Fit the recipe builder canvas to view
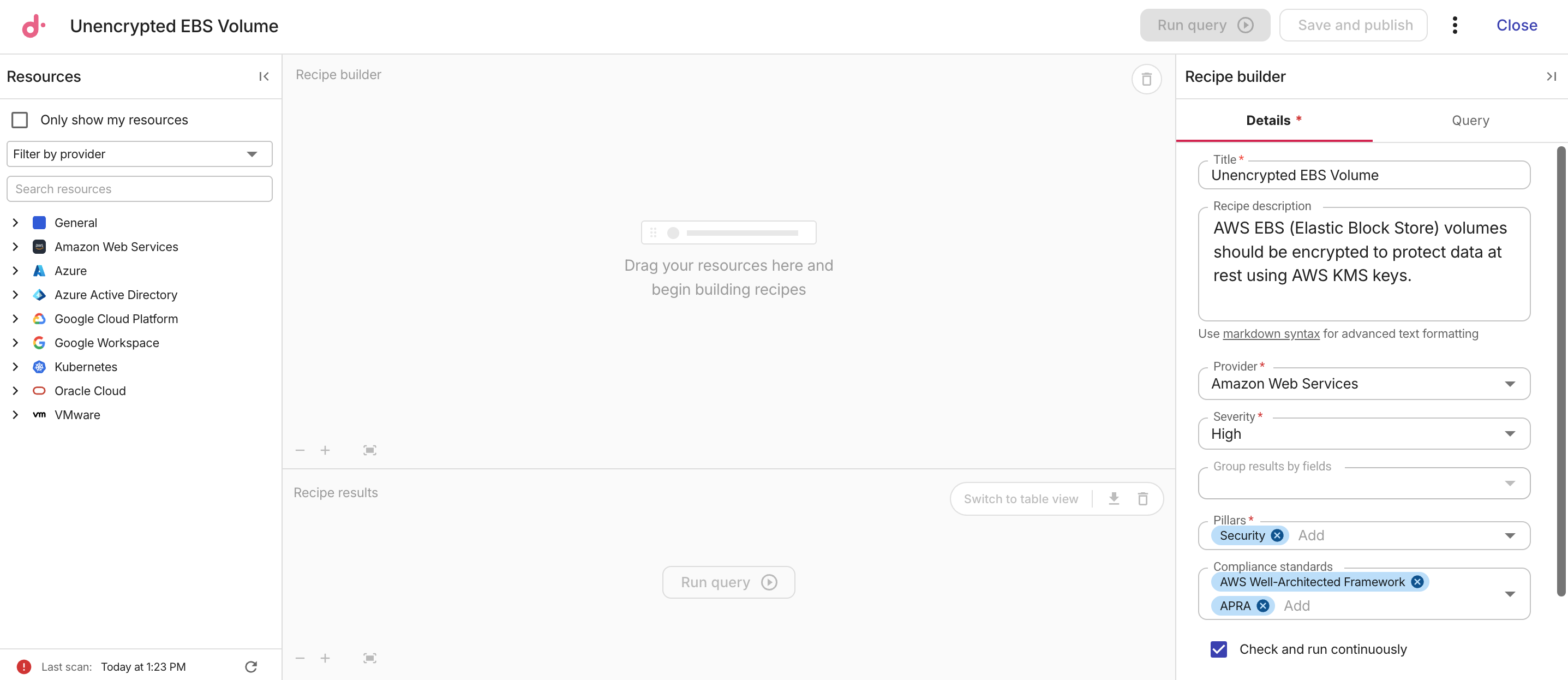 click(x=369, y=450)
